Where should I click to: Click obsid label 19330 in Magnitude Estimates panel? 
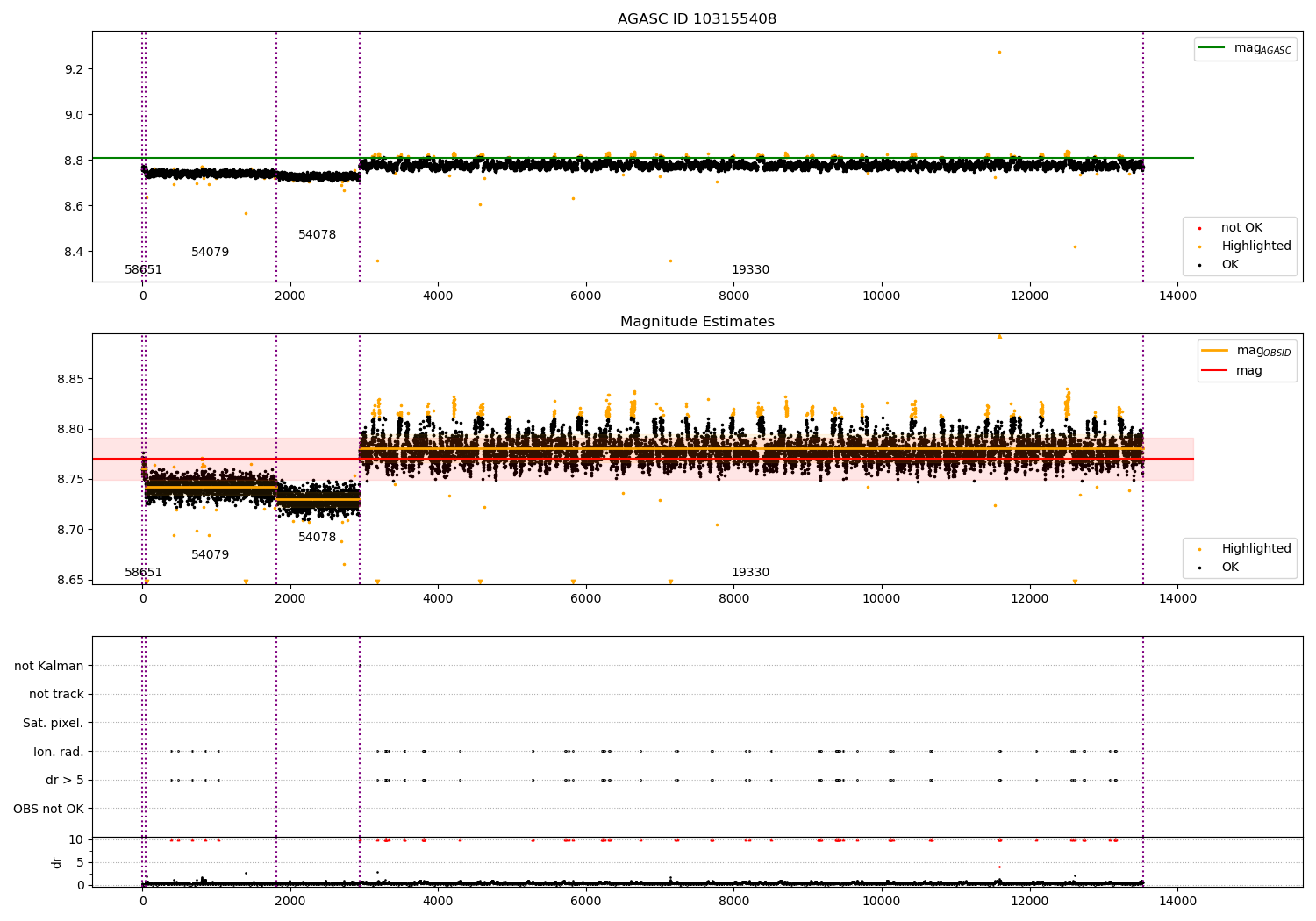pos(750,573)
